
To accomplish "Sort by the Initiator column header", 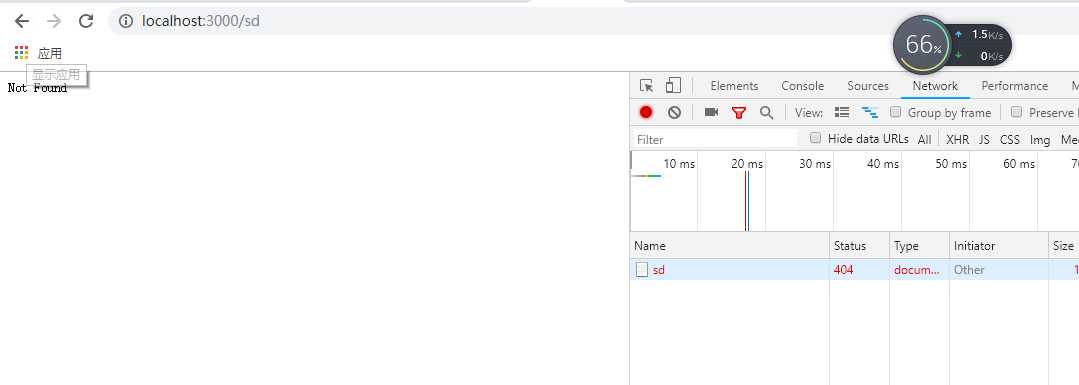I will [x=999, y=246].
